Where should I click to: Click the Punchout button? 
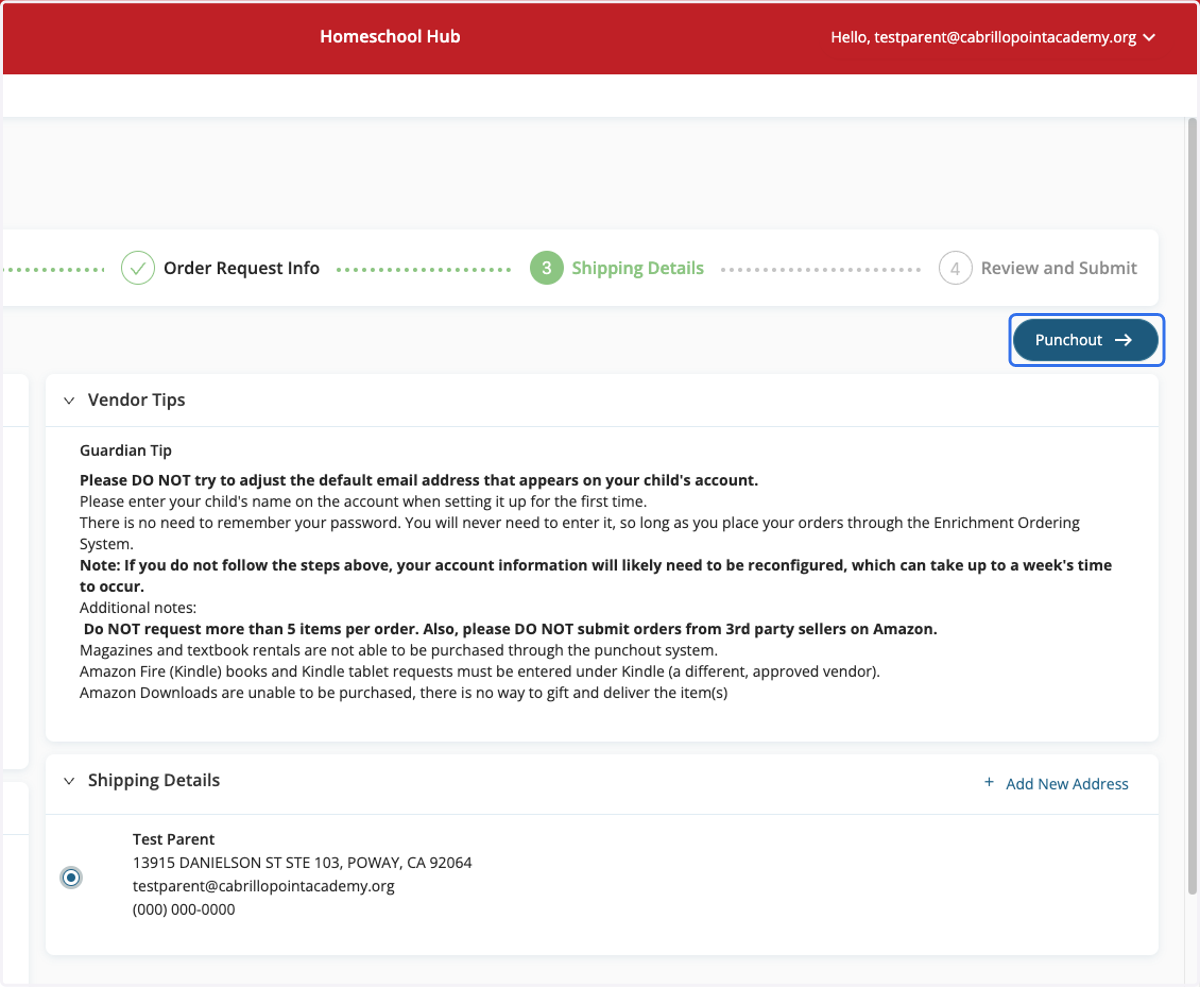[1085, 340]
